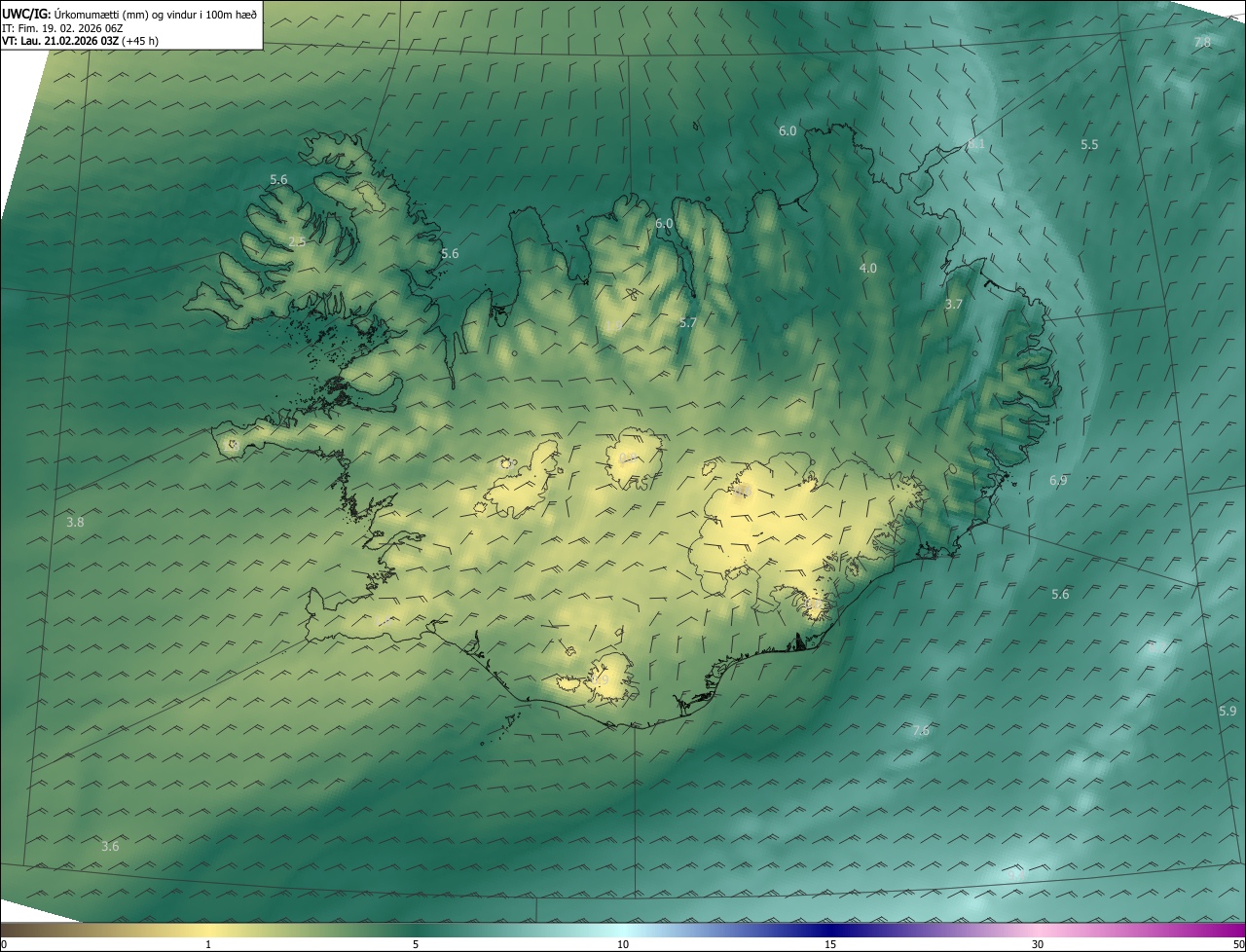Screen dimensions: 1246x952
Task: Click the 50 tick on the color scale
Action: (1238, 944)
